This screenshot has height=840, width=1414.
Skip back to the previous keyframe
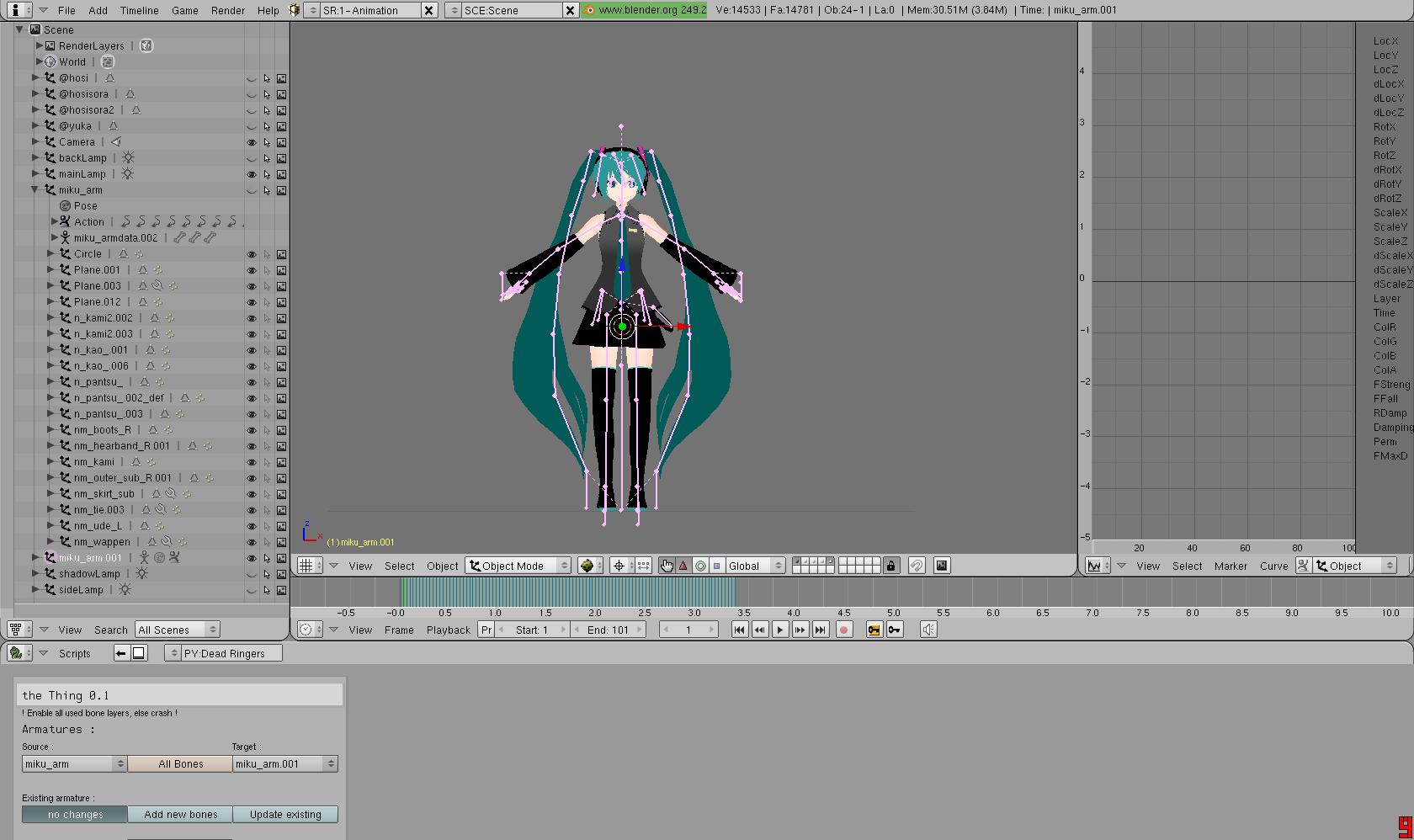(x=760, y=630)
